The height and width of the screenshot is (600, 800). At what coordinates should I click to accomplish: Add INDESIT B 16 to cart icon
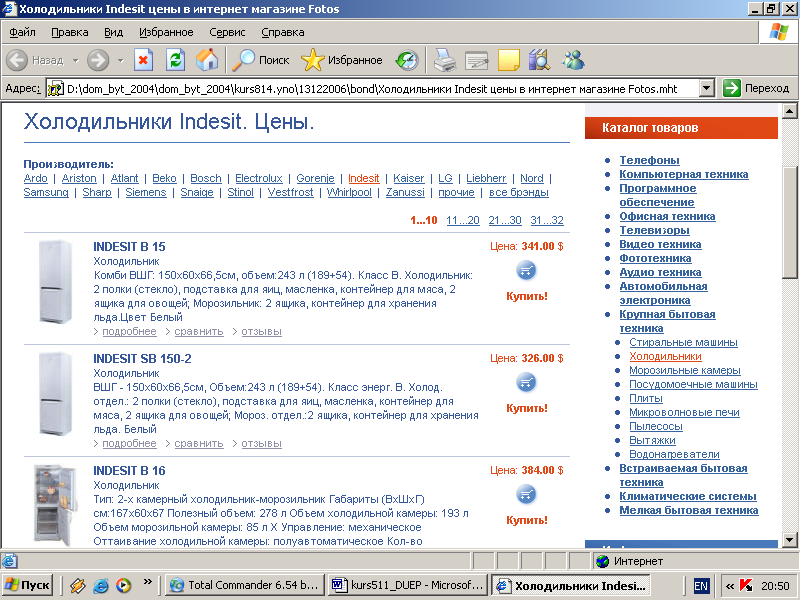coord(526,494)
